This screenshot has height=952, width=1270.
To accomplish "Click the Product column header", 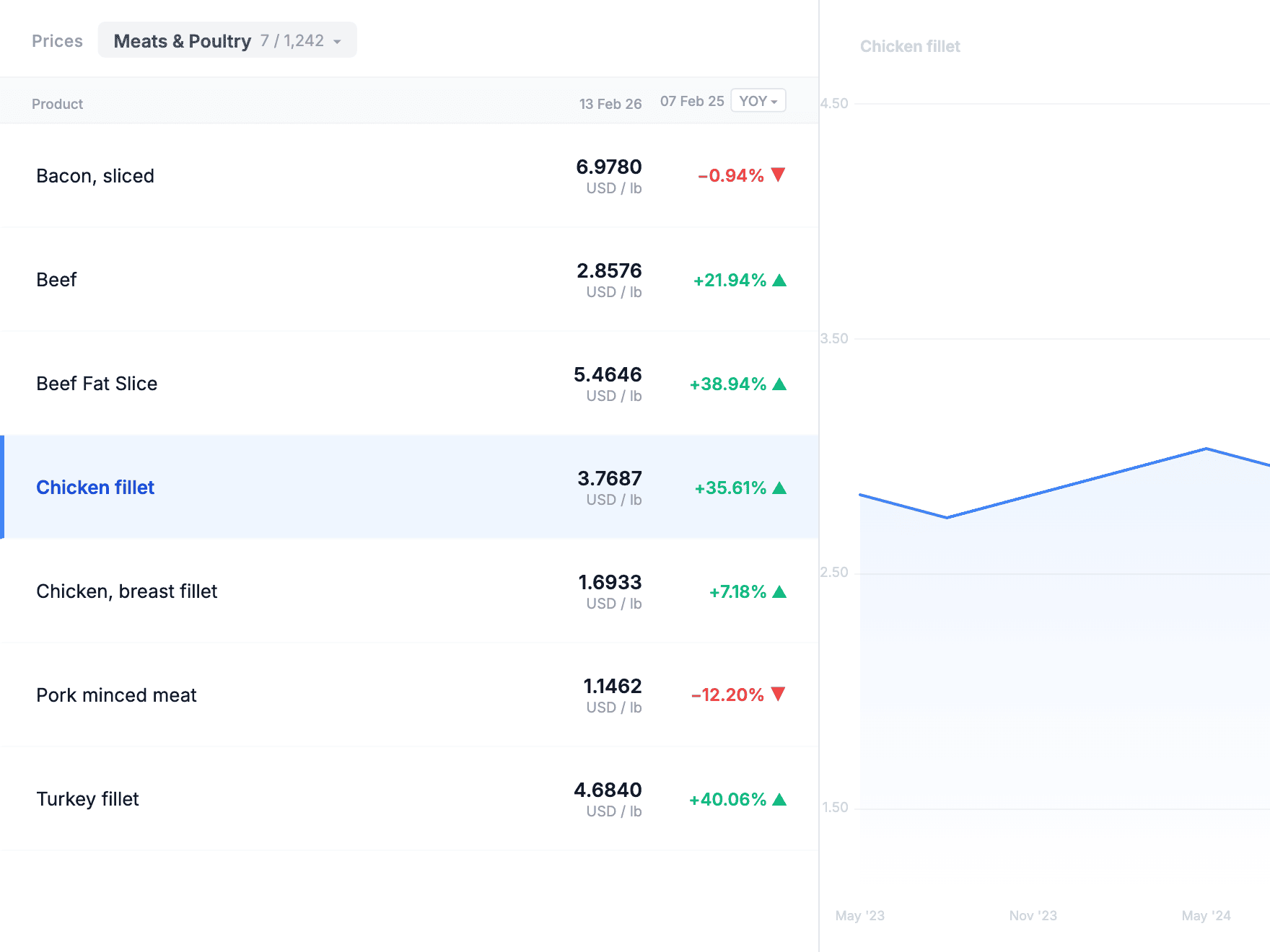I will pos(57,103).
